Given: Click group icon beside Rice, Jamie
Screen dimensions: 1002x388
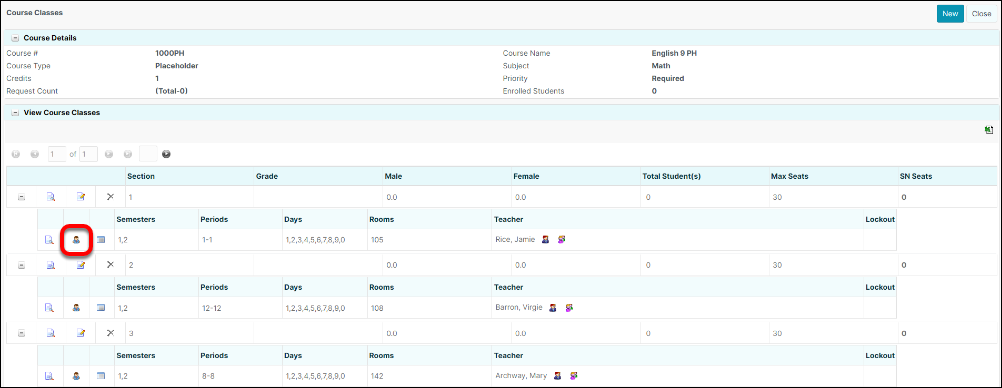Looking at the screenshot, I should point(562,240).
